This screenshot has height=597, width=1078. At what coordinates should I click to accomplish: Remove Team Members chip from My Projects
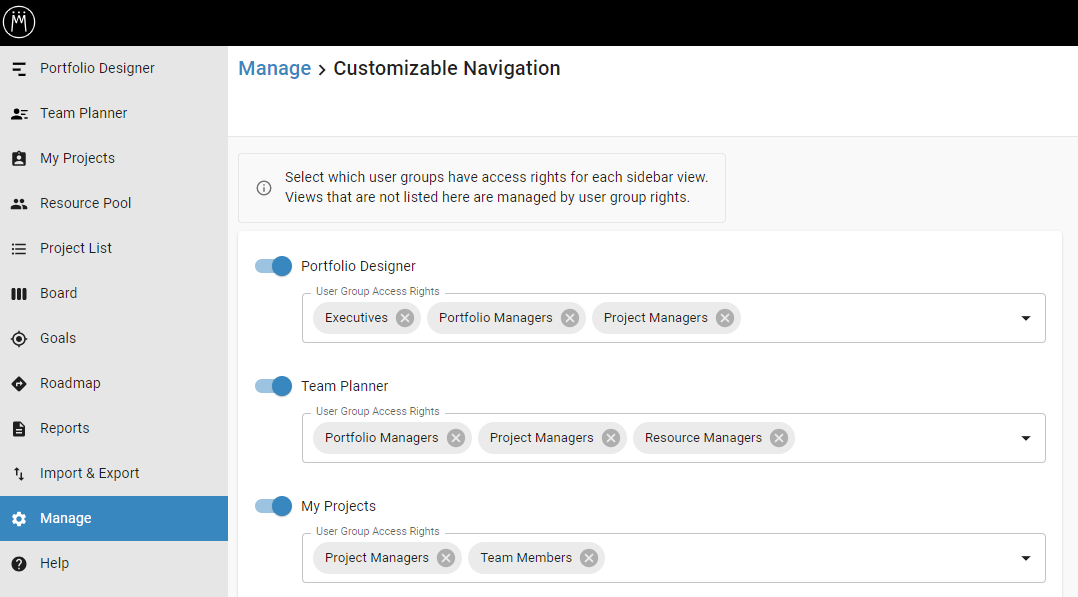click(x=588, y=558)
